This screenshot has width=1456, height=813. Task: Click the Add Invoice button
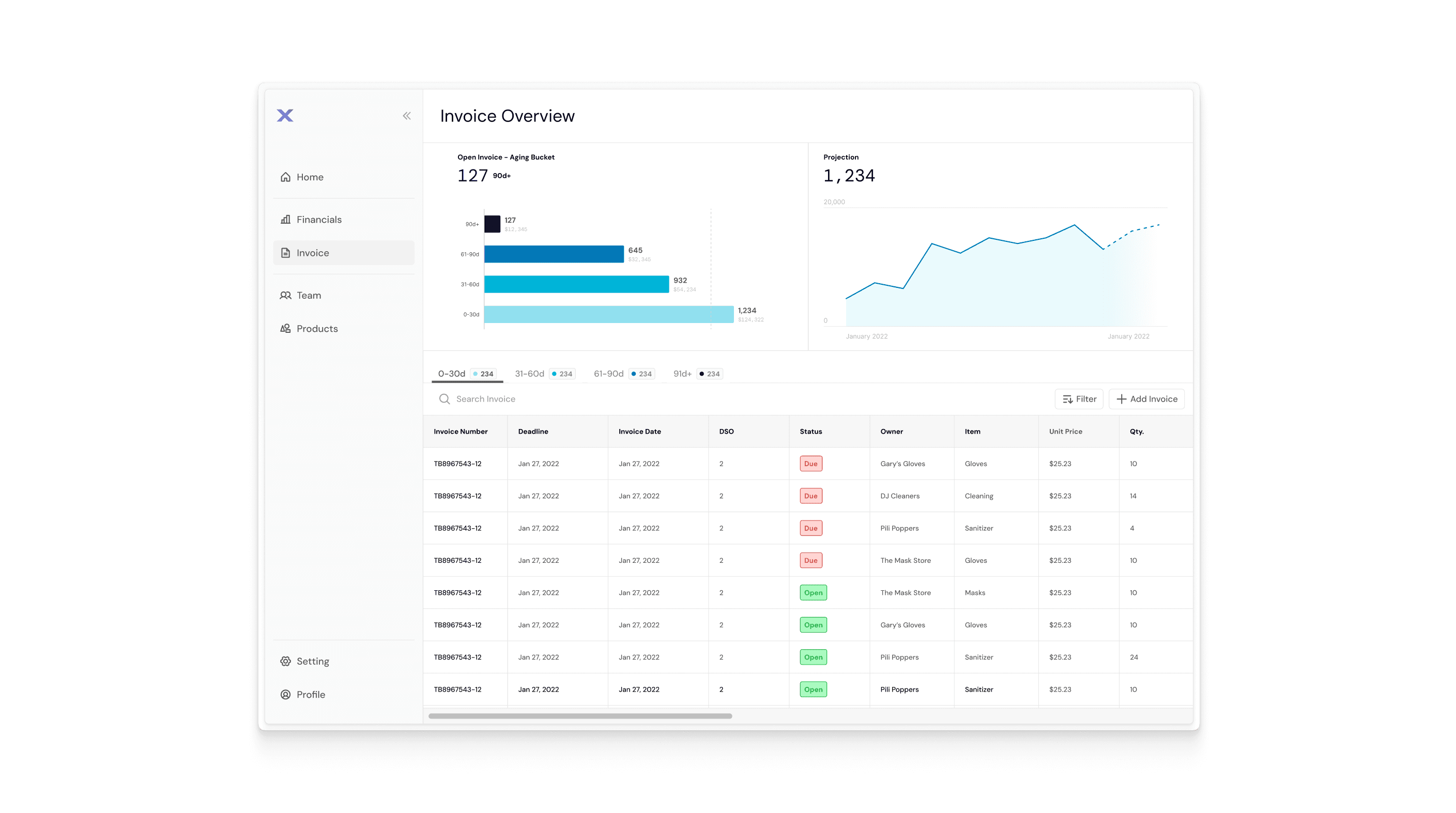coord(1147,399)
